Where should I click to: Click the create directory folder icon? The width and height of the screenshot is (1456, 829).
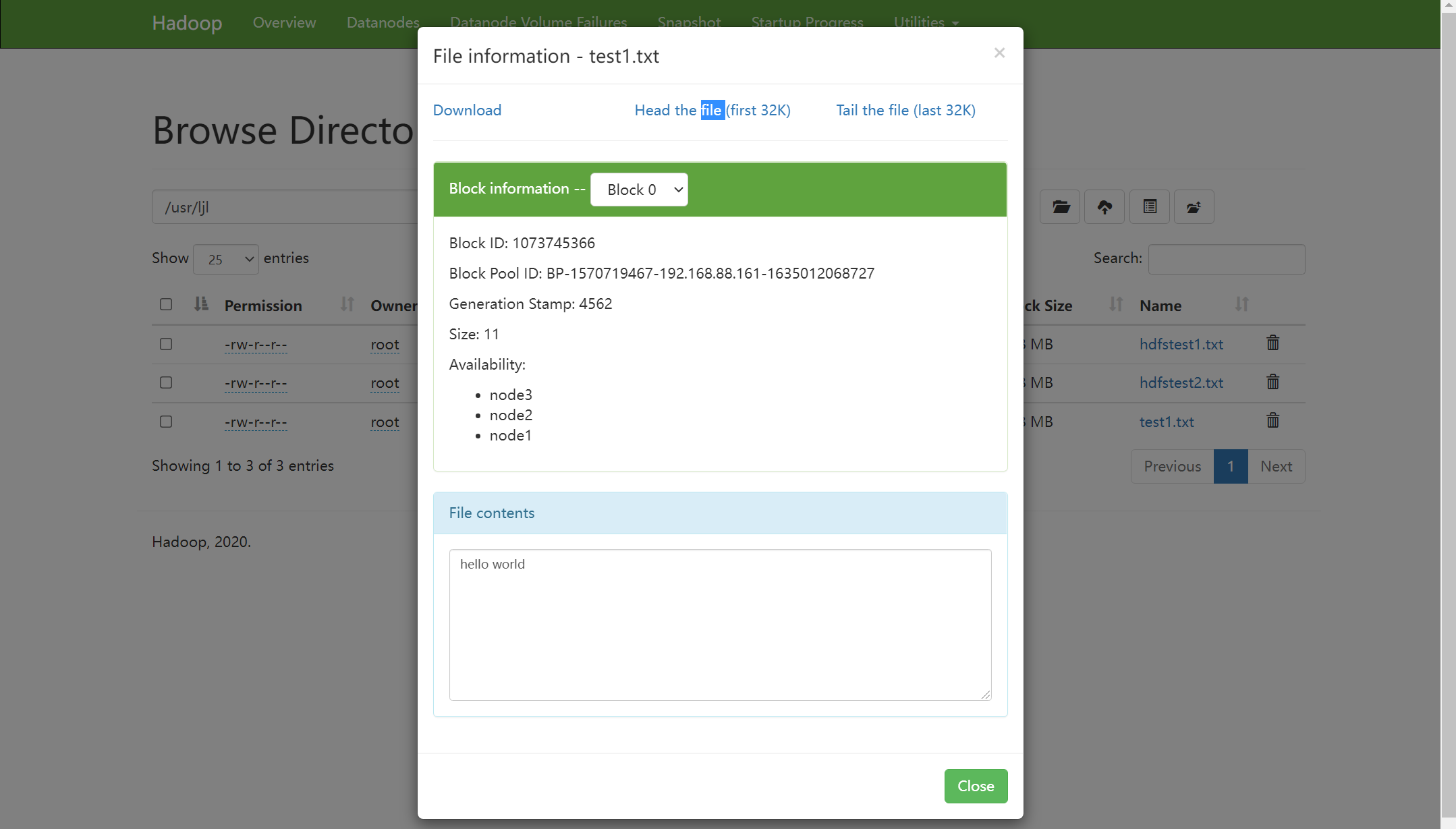(x=1060, y=207)
